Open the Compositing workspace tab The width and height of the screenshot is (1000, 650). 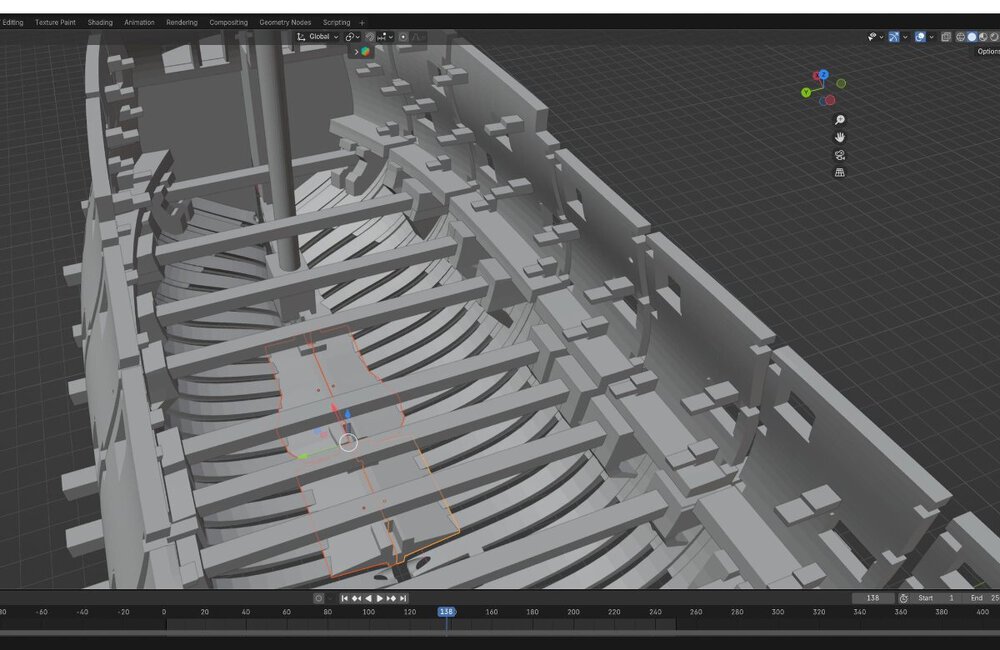point(228,22)
